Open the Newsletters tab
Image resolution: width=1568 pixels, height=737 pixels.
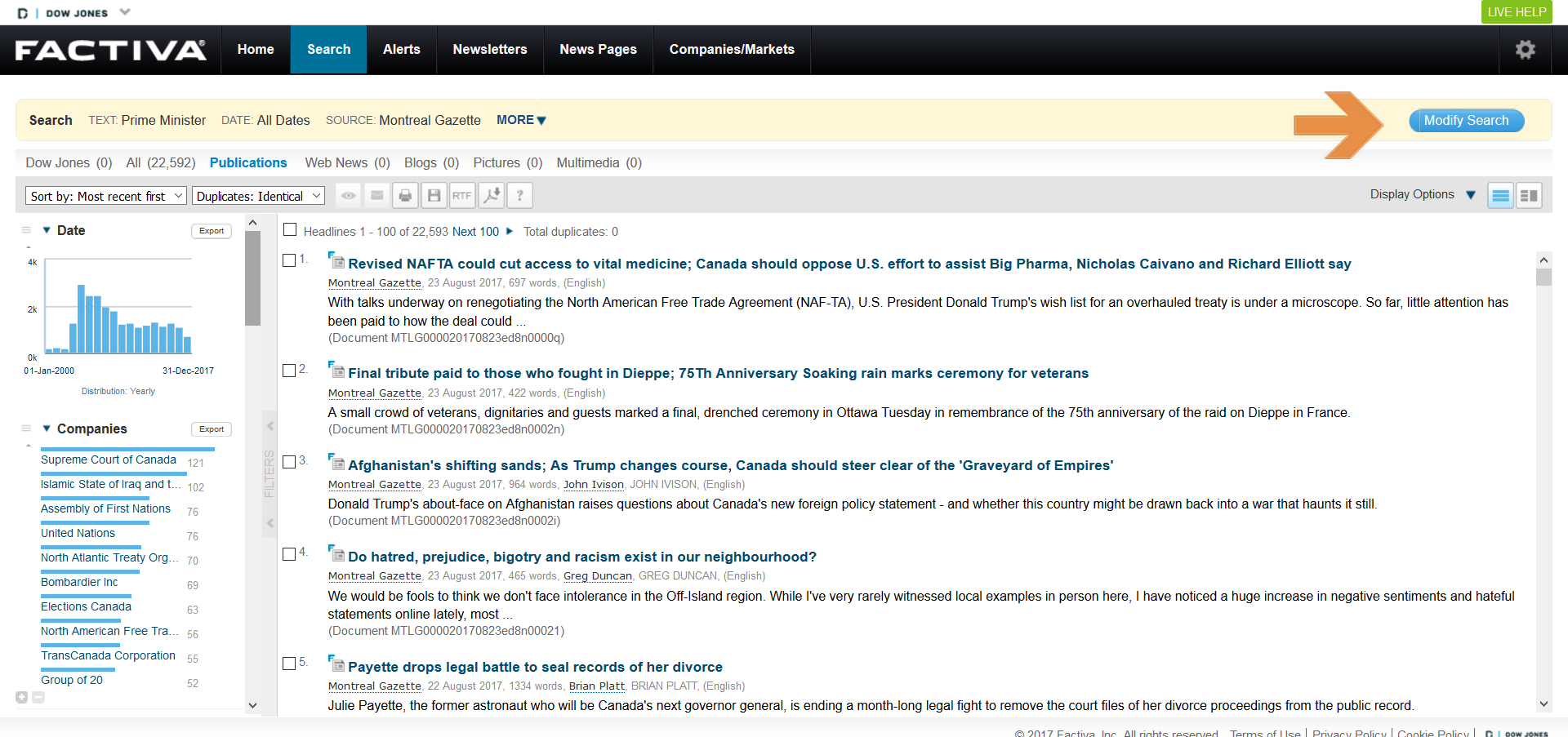tap(490, 50)
